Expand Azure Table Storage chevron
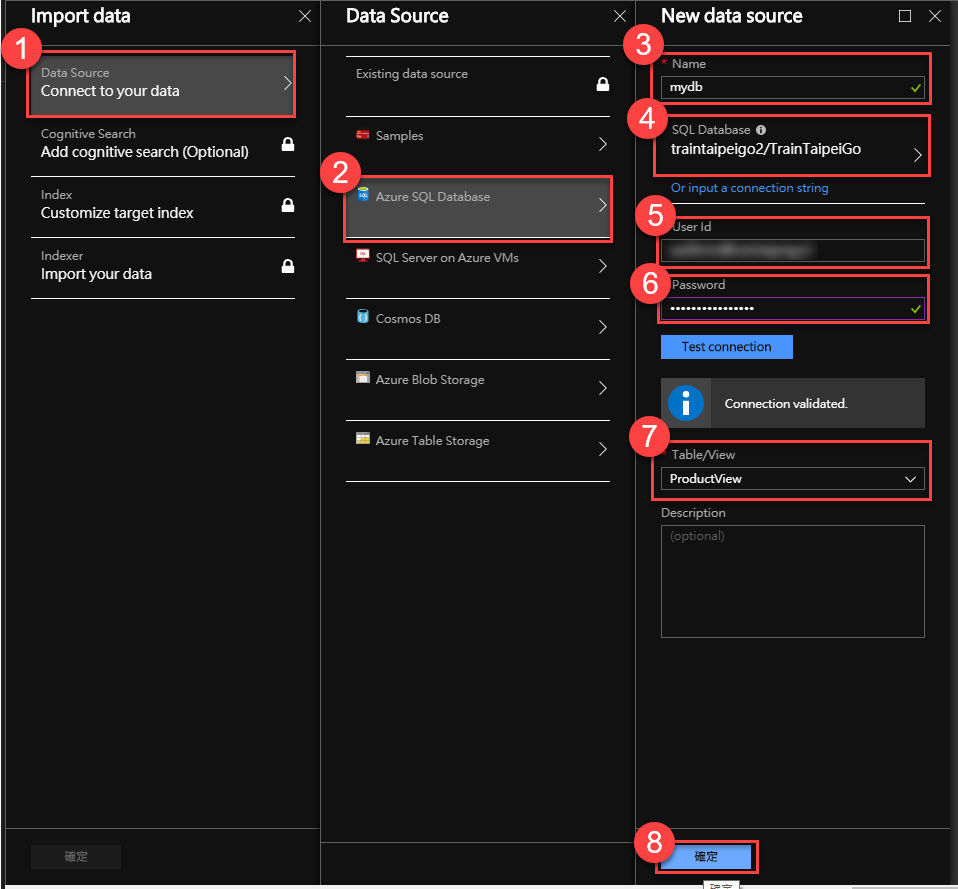 [602, 450]
